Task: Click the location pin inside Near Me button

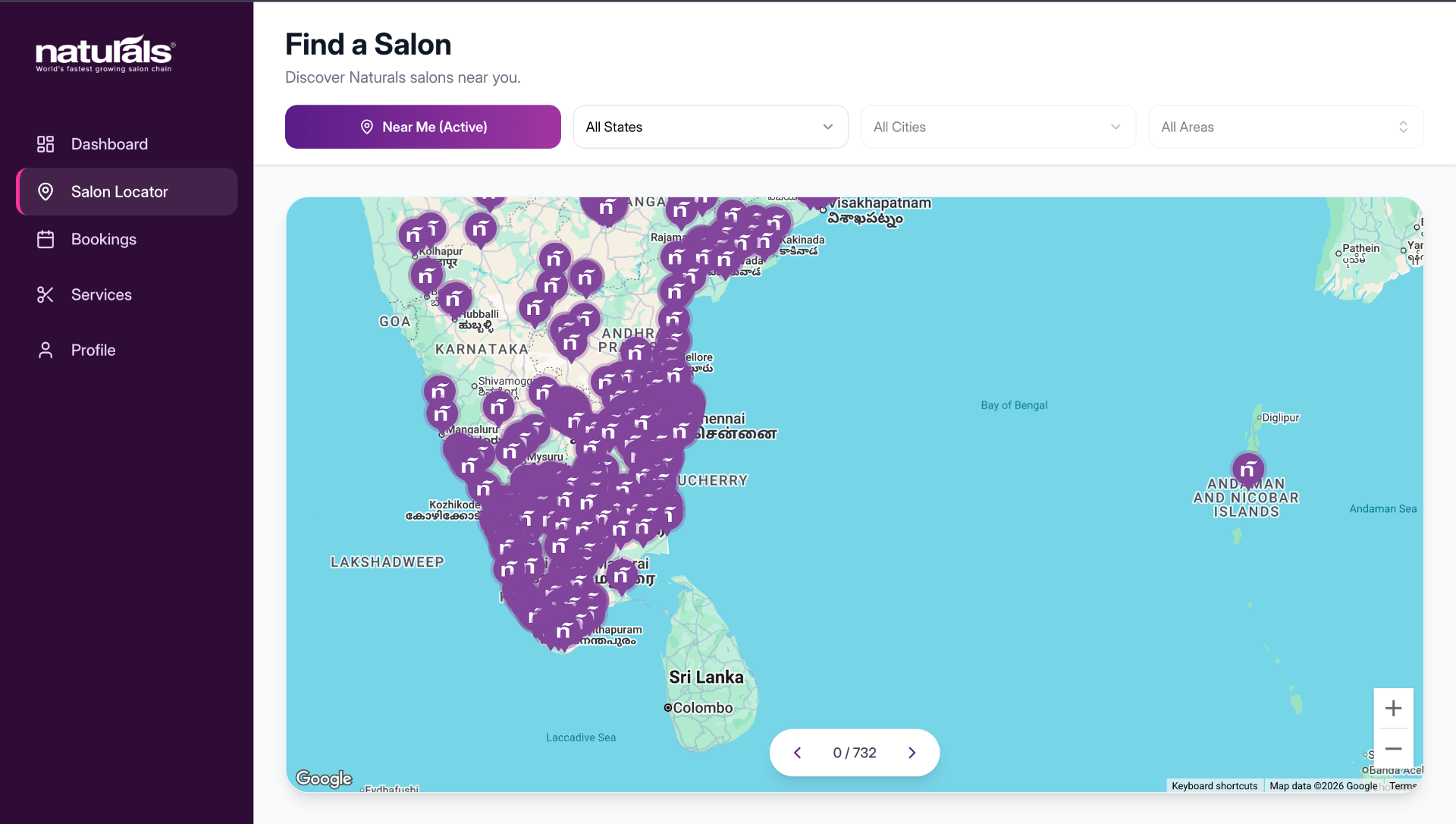Action: 367,127
